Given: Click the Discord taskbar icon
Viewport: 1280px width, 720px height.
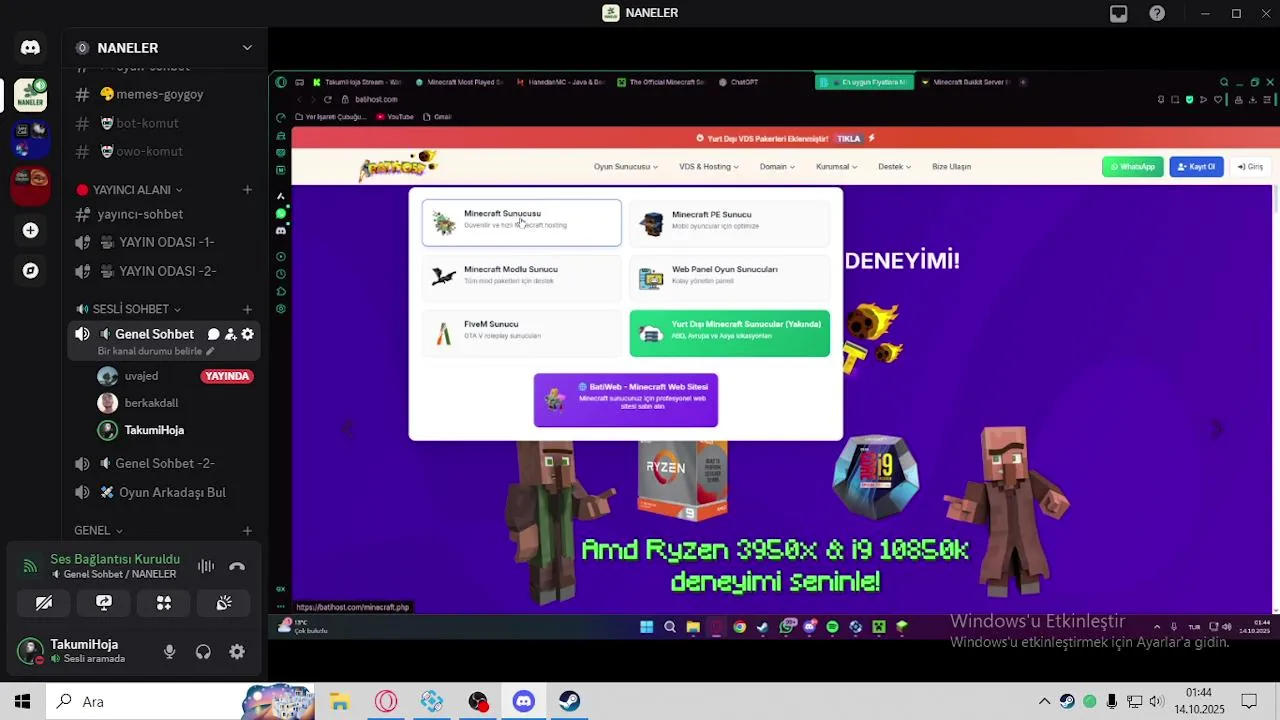Looking at the screenshot, I should click(x=524, y=701).
